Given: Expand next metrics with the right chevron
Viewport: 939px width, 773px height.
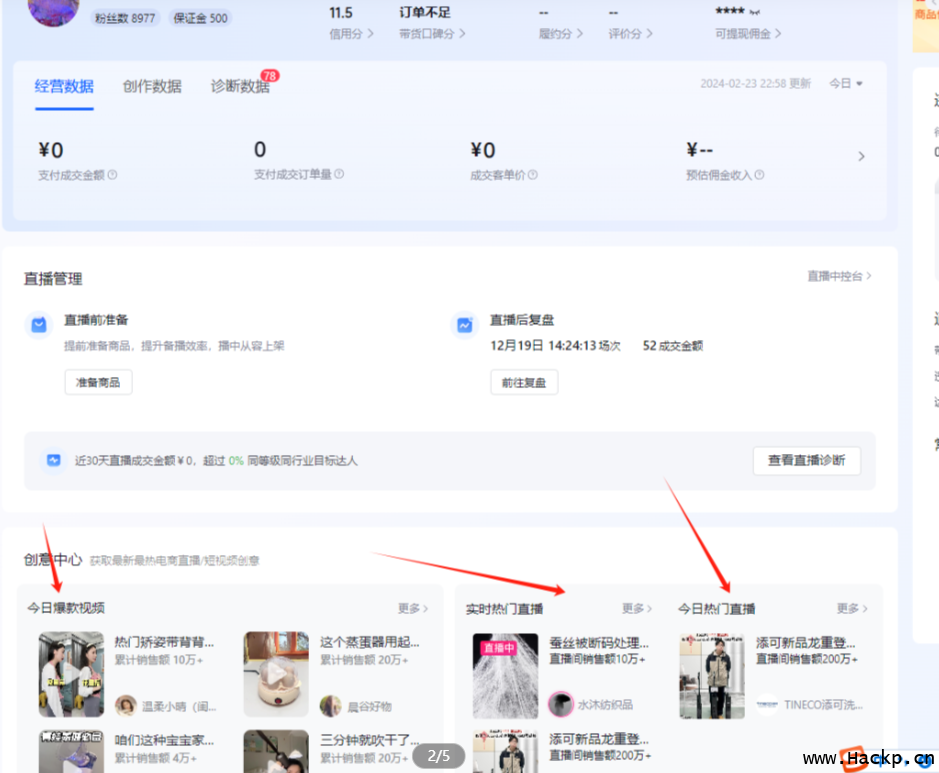Looking at the screenshot, I should (861, 156).
